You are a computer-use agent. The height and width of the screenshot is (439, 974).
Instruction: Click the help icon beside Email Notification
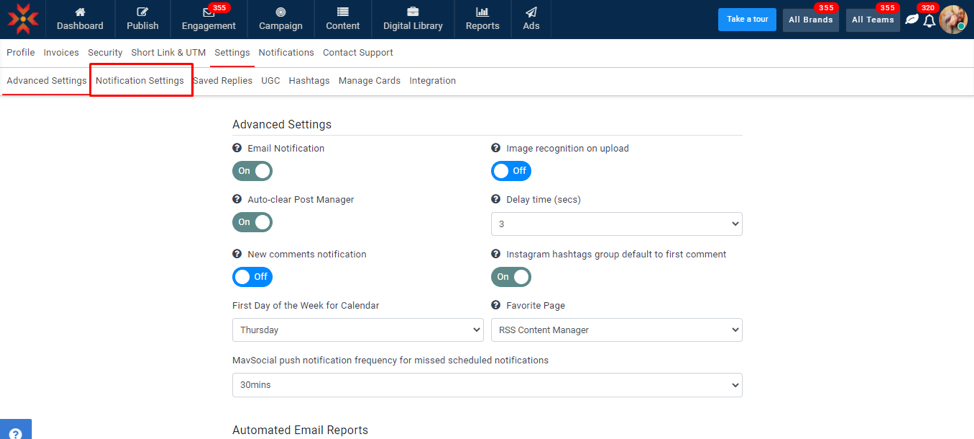point(237,148)
